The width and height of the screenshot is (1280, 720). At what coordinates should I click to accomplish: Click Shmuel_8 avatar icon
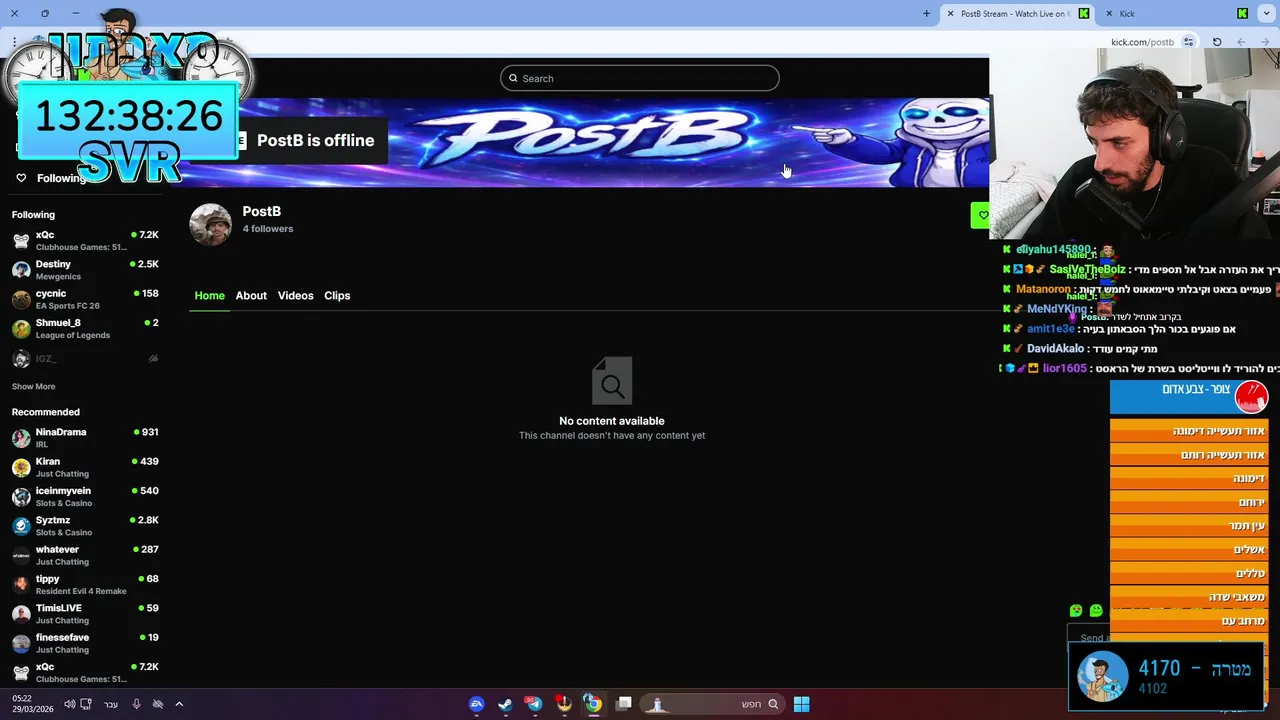(x=21, y=329)
